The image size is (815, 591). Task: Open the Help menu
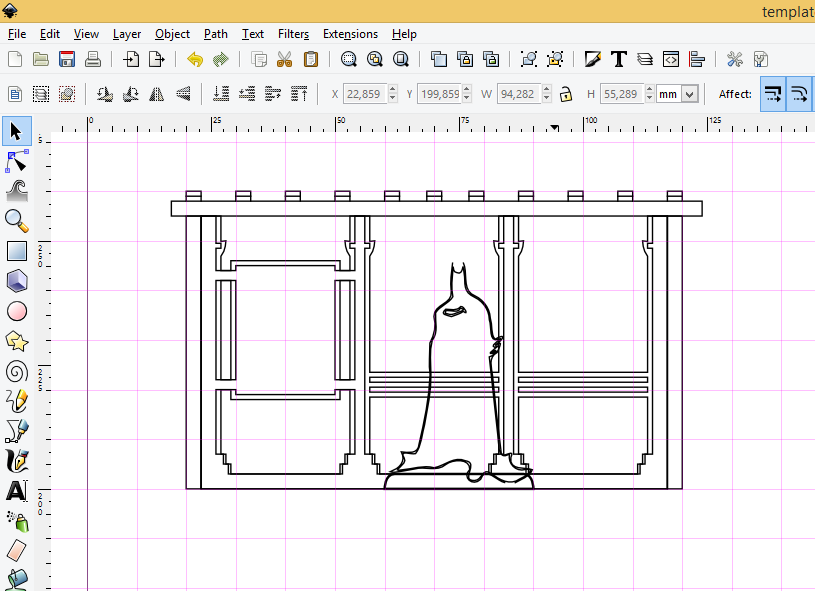pyautogui.click(x=404, y=34)
